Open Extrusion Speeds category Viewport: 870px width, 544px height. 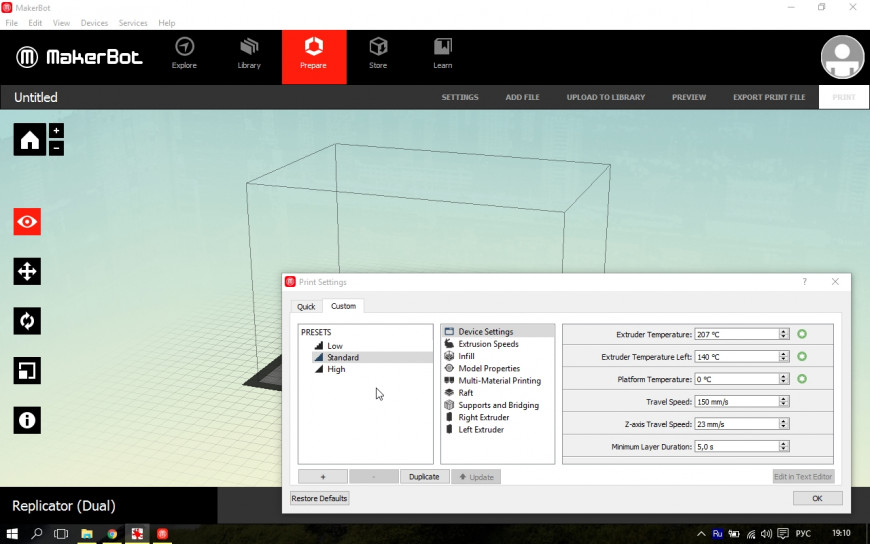[488, 344]
